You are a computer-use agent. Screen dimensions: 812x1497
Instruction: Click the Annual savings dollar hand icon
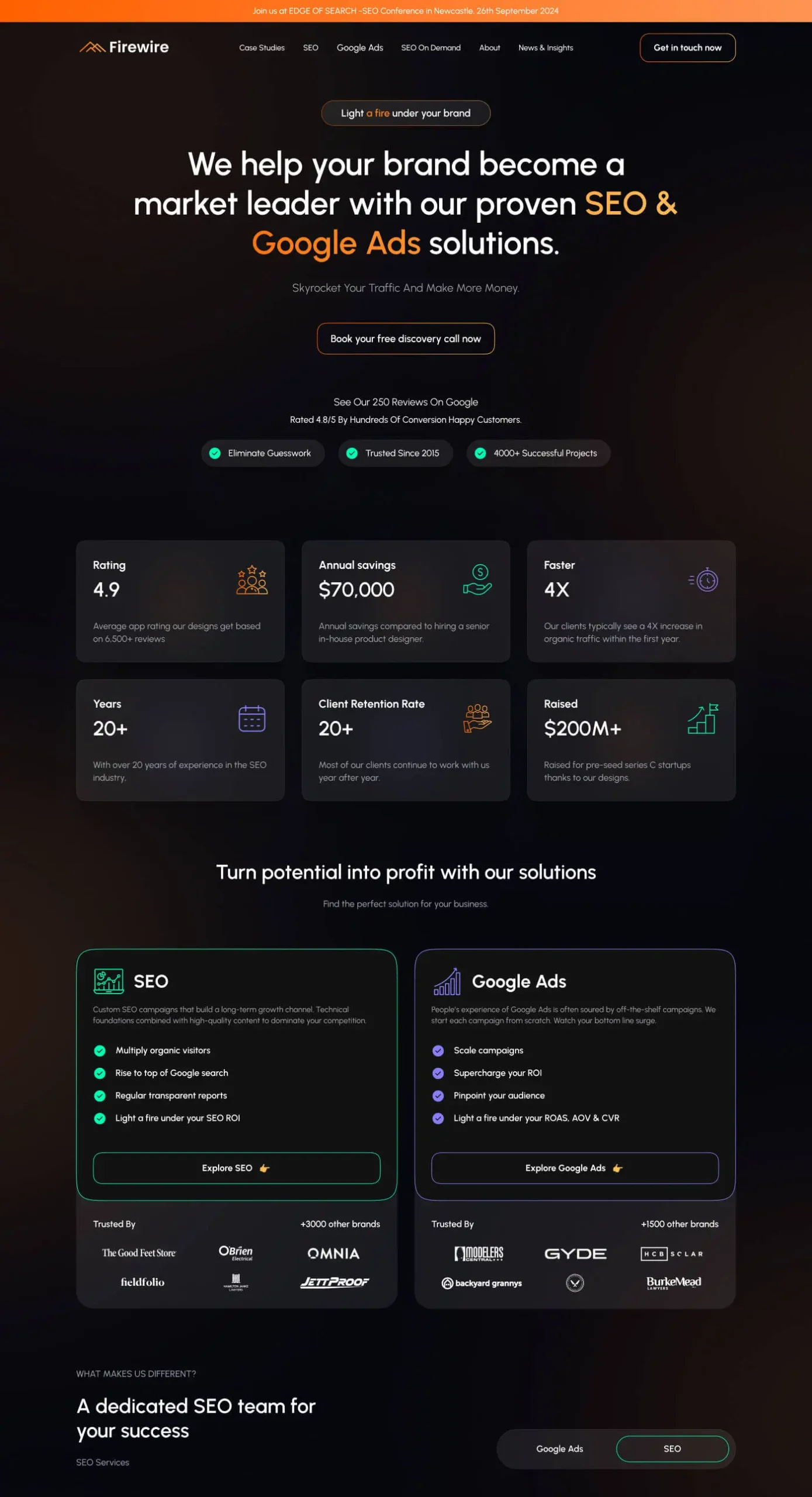(x=478, y=580)
